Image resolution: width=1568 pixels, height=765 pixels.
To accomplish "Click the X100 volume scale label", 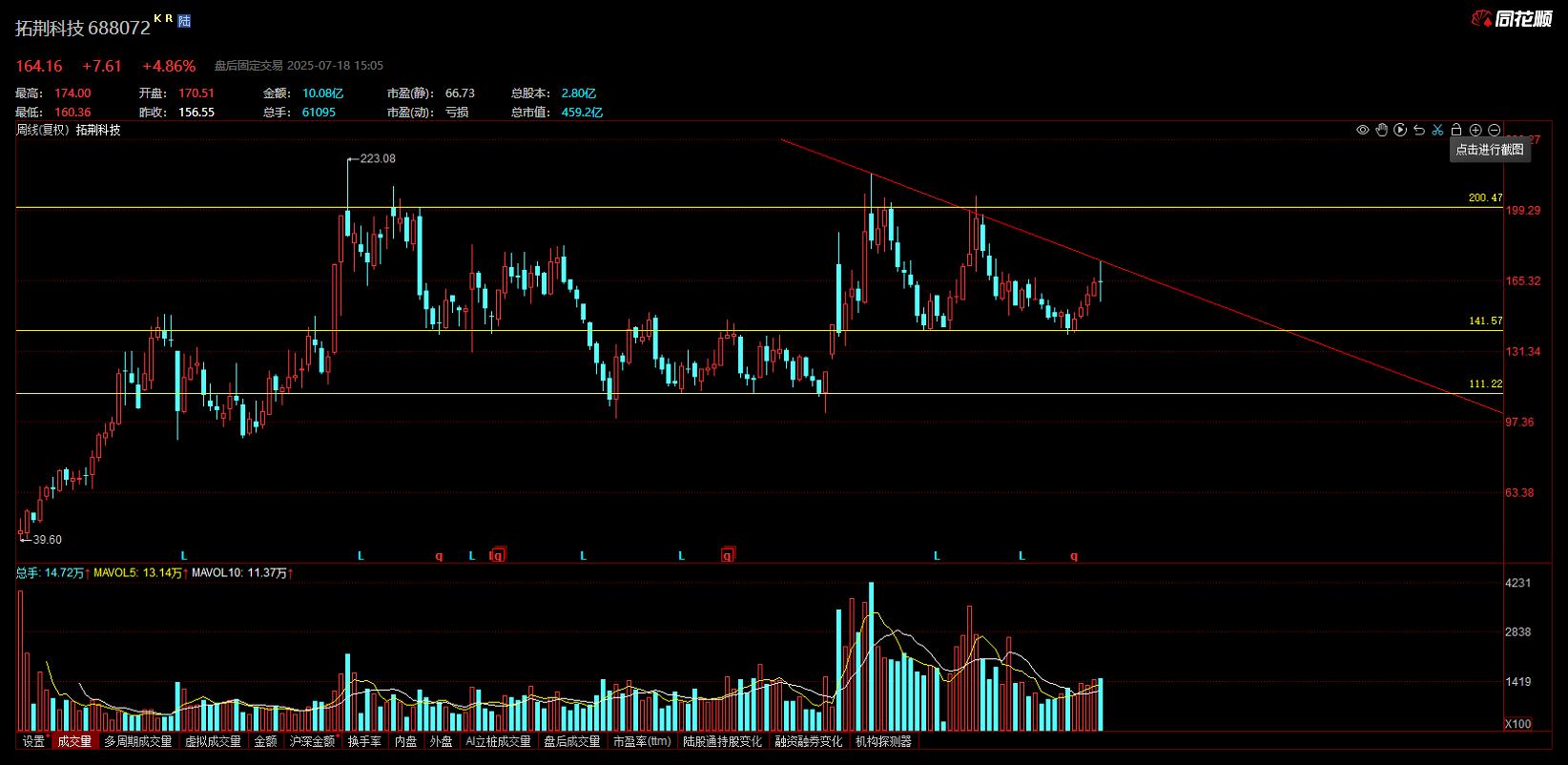I will point(1517,724).
